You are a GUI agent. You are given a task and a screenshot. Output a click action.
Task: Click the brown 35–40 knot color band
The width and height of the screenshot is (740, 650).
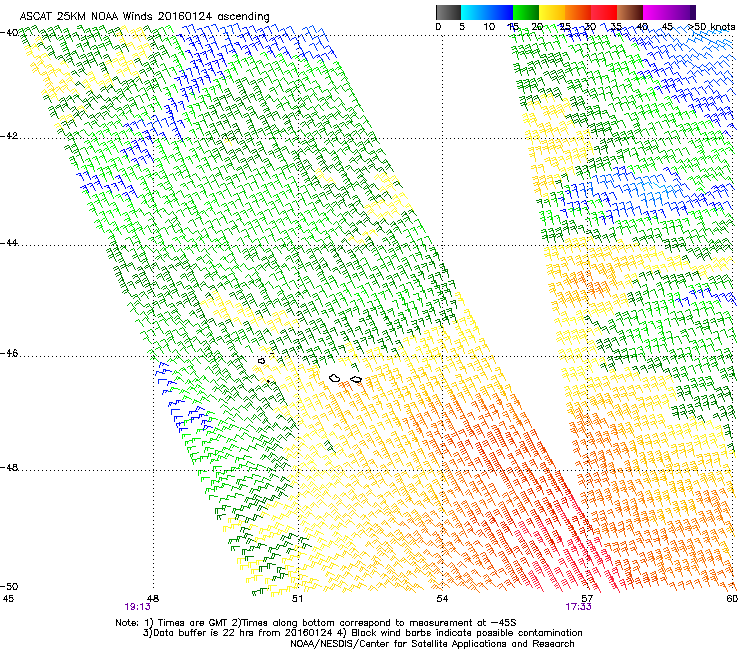pyautogui.click(x=630, y=12)
